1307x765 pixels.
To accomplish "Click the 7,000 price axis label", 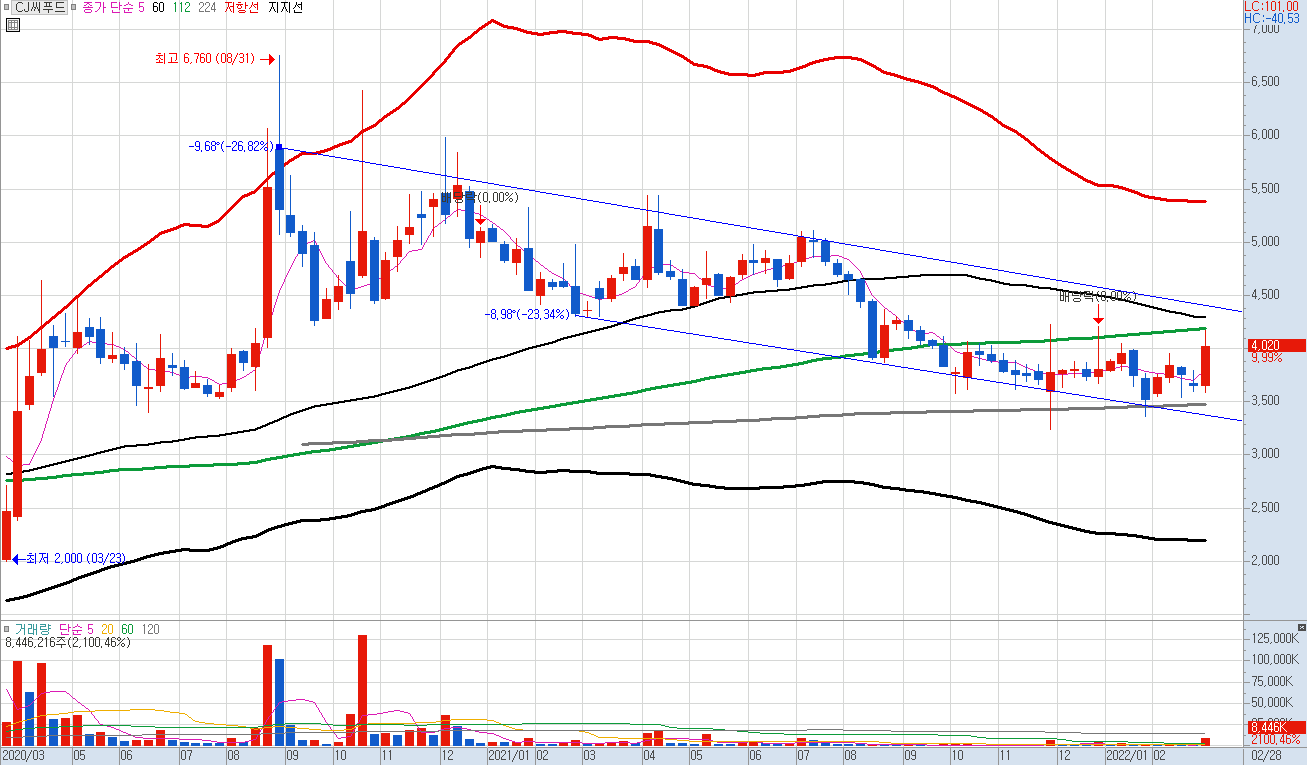I will tap(1265, 28).
